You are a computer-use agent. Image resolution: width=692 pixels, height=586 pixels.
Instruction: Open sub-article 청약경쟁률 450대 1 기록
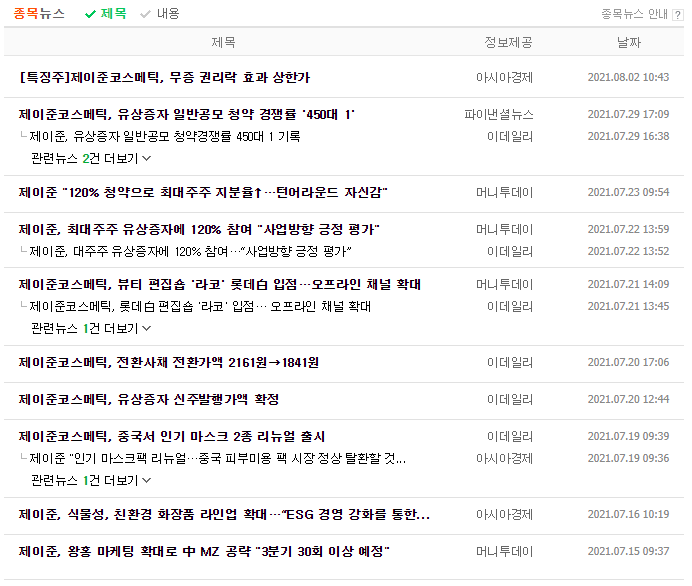pyautogui.click(x=165, y=136)
